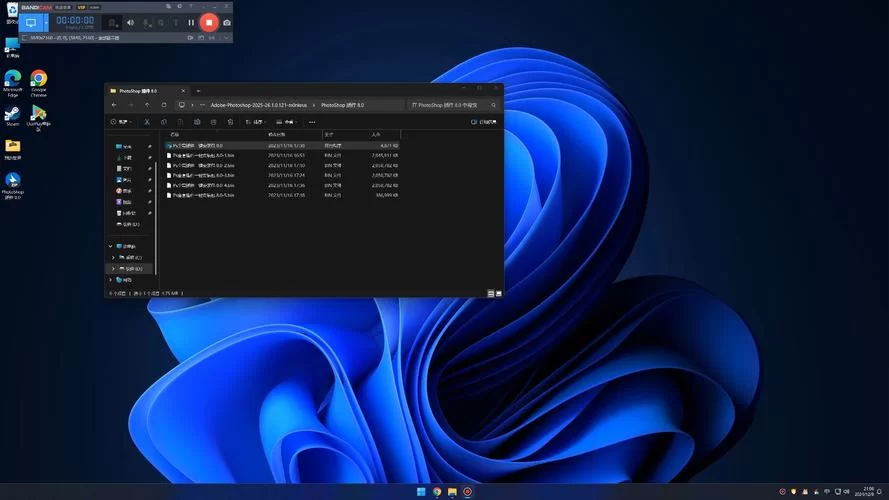
Task: Click the Rename icon in Explorer toolbar
Action: (197, 122)
